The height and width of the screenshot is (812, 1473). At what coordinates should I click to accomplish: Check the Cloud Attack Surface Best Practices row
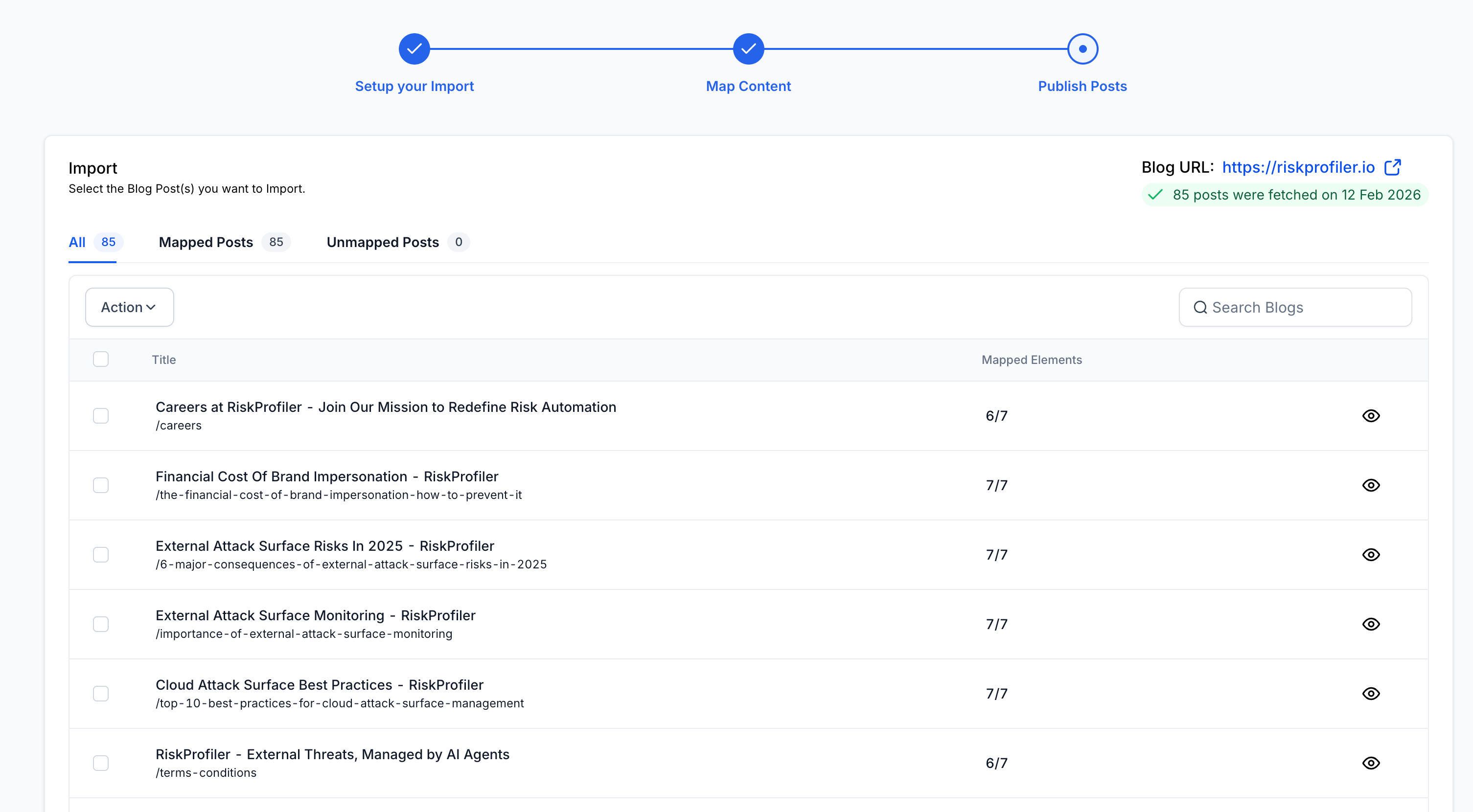(101, 693)
